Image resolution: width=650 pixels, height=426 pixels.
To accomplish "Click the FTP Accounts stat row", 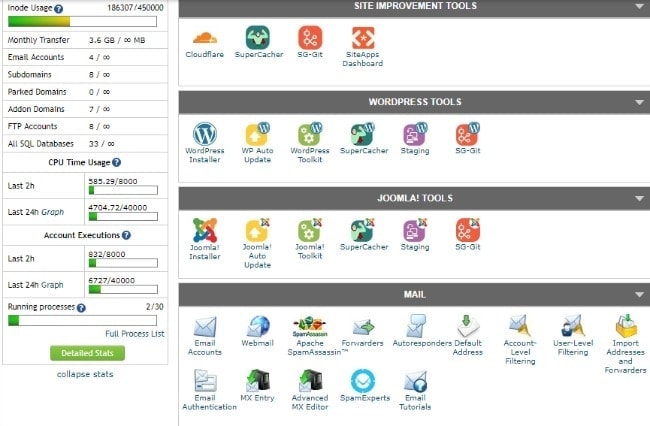I will coord(85,126).
